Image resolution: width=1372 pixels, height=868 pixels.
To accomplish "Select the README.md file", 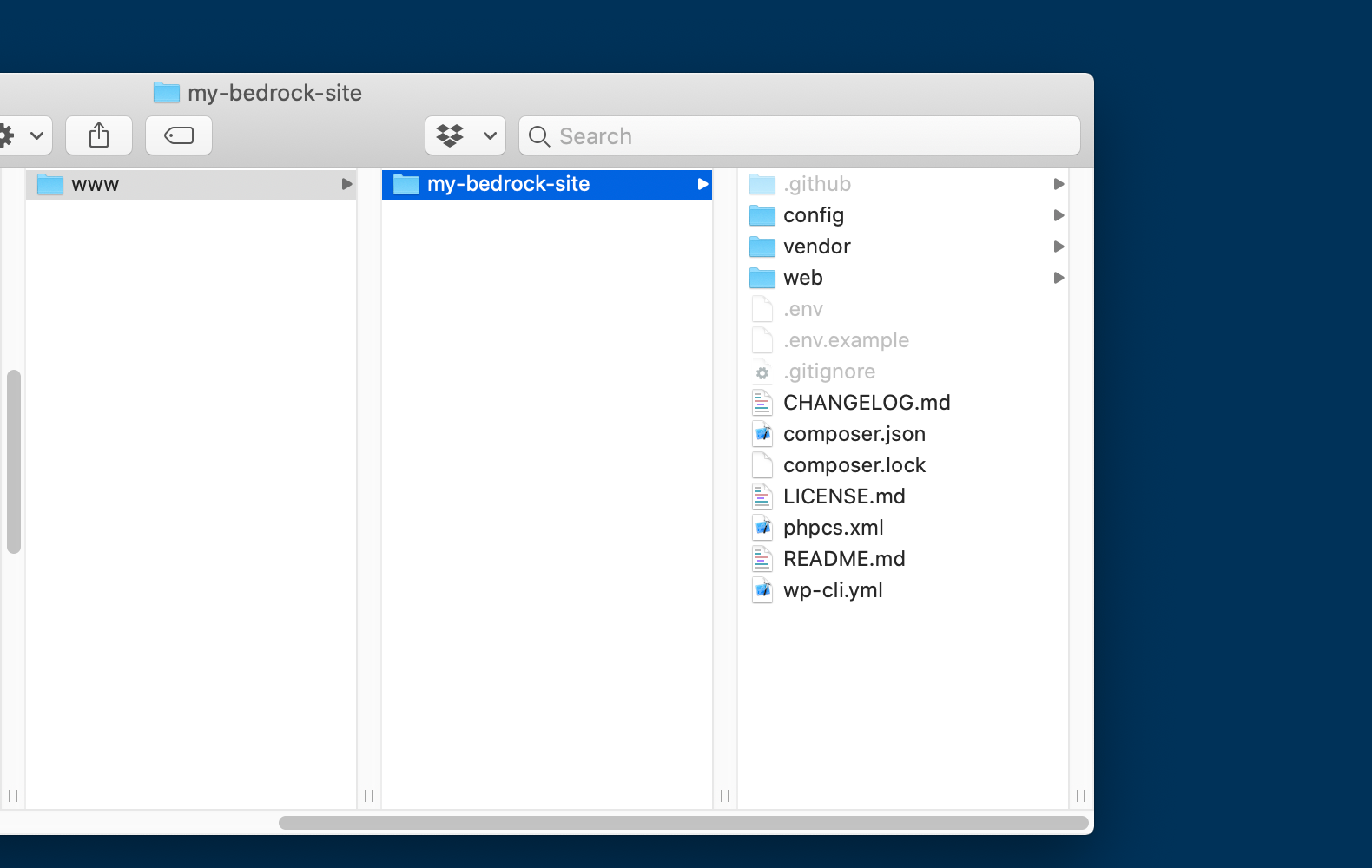I will tap(843, 559).
